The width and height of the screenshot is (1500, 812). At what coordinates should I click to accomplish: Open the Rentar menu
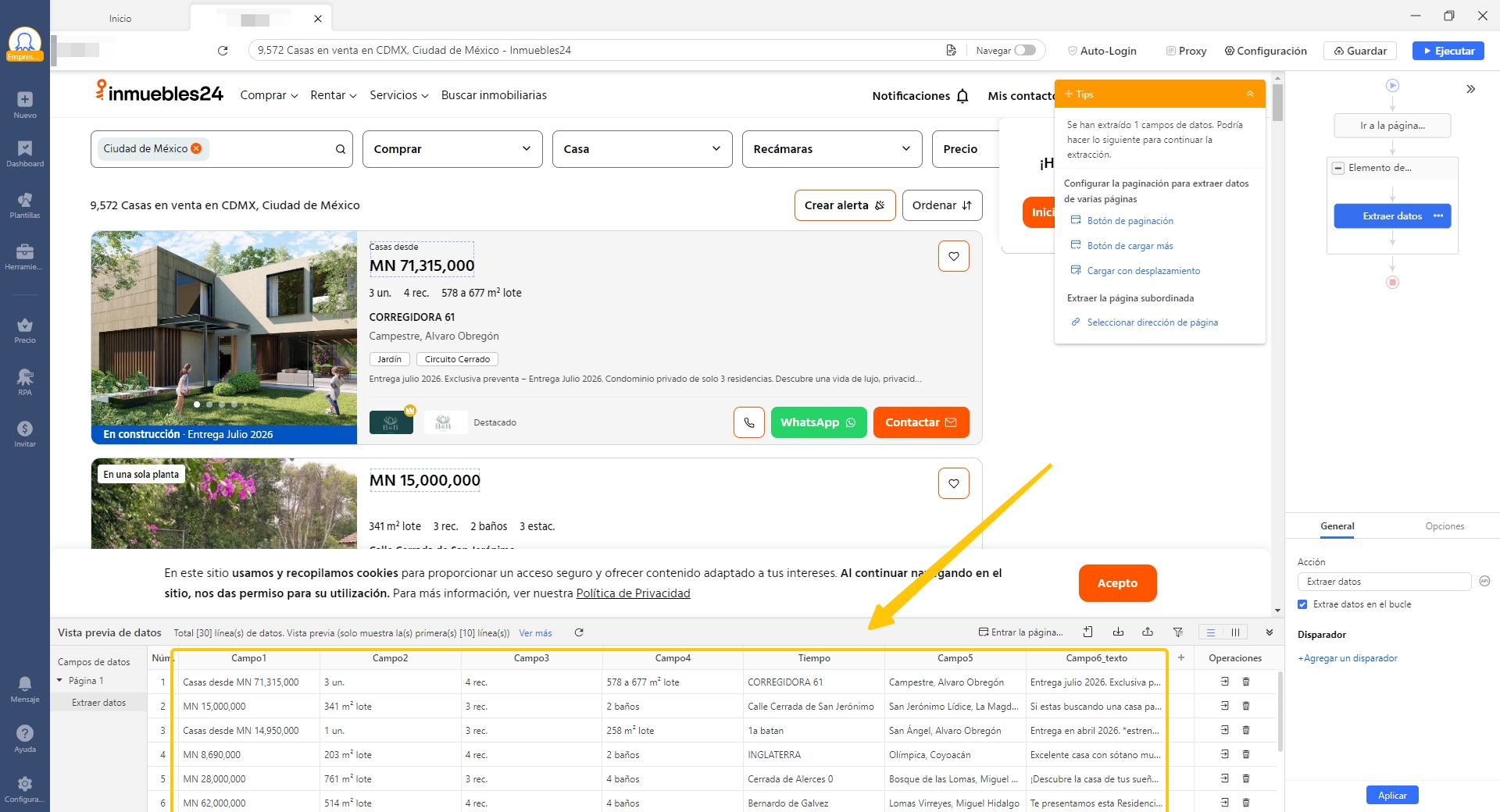[x=333, y=95]
